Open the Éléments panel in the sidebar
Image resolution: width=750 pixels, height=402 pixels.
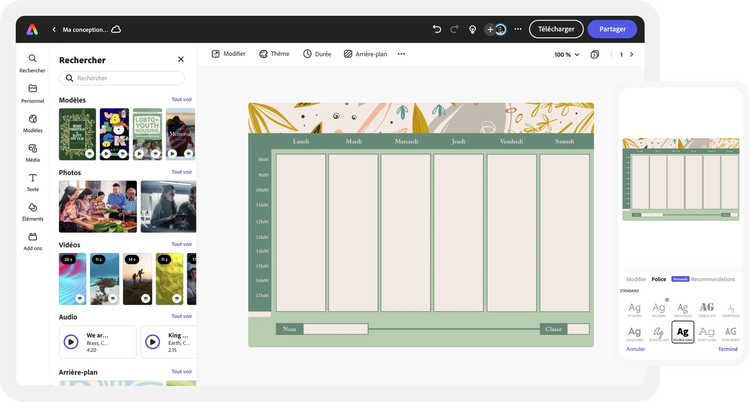click(x=33, y=212)
